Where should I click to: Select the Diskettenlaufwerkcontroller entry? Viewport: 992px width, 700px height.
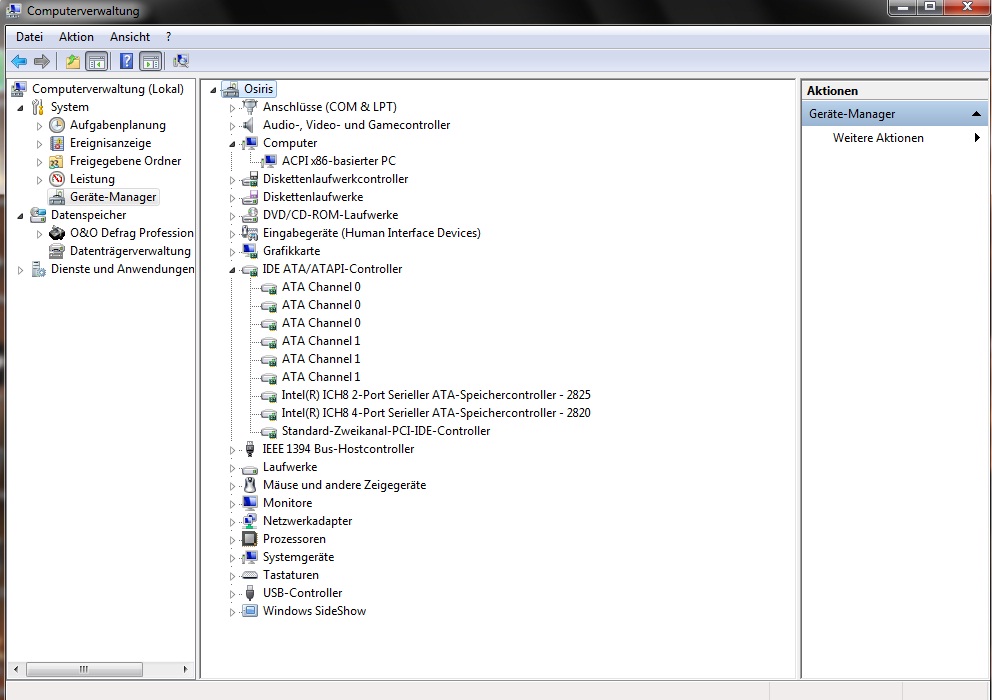point(335,179)
